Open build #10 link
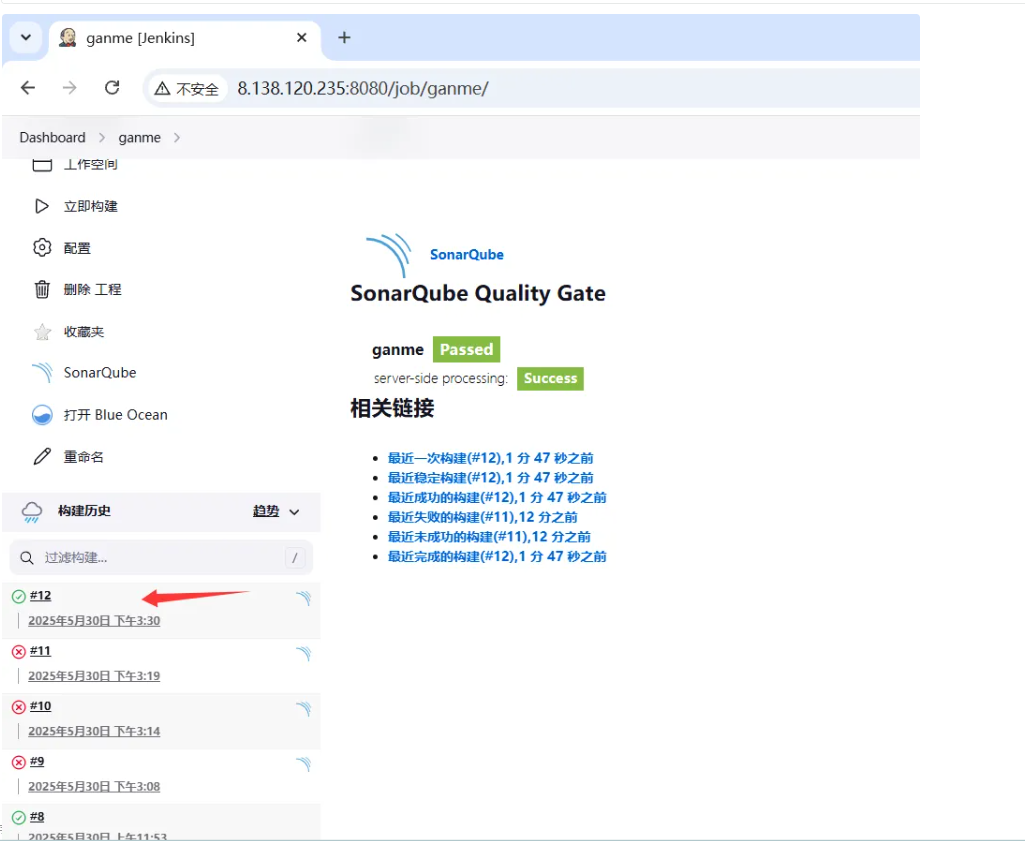The height and width of the screenshot is (841, 1025). [x=41, y=706]
